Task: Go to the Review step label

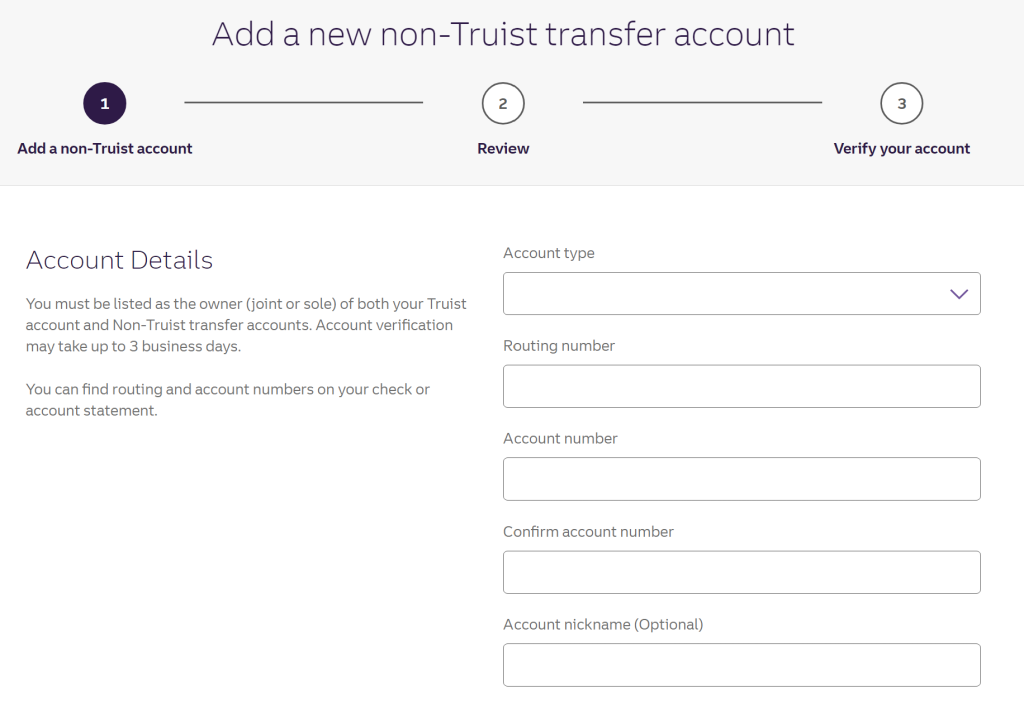Action: click(503, 149)
